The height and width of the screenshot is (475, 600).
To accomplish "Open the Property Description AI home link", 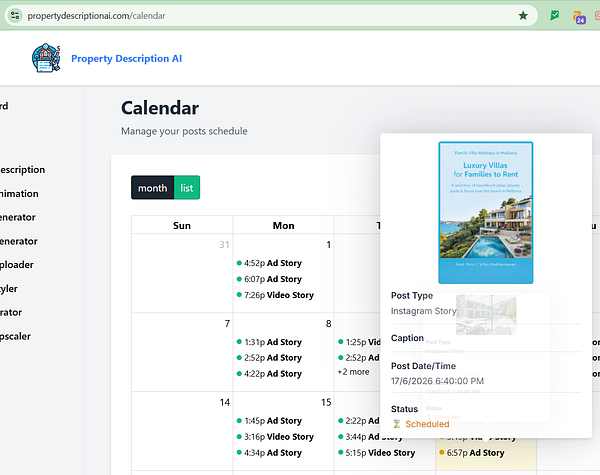I will pyautogui.click(x=126, y=59).
